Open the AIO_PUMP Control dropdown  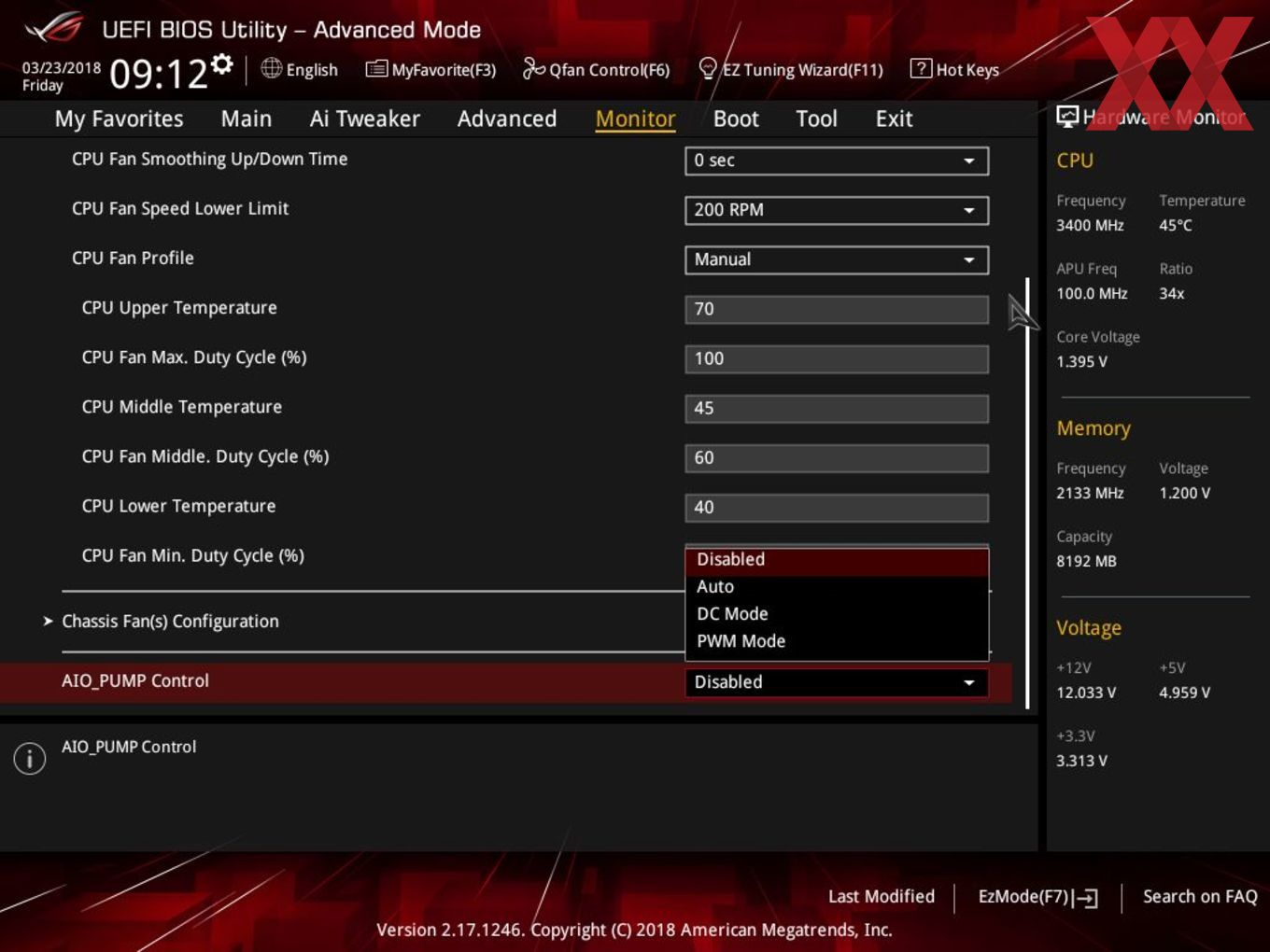click(836, 682)
